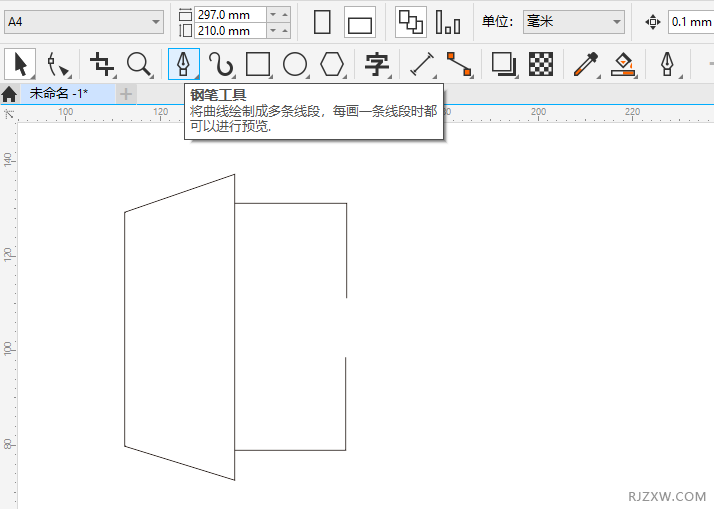Select the Shape node editing tool

[x=58, y=64]
